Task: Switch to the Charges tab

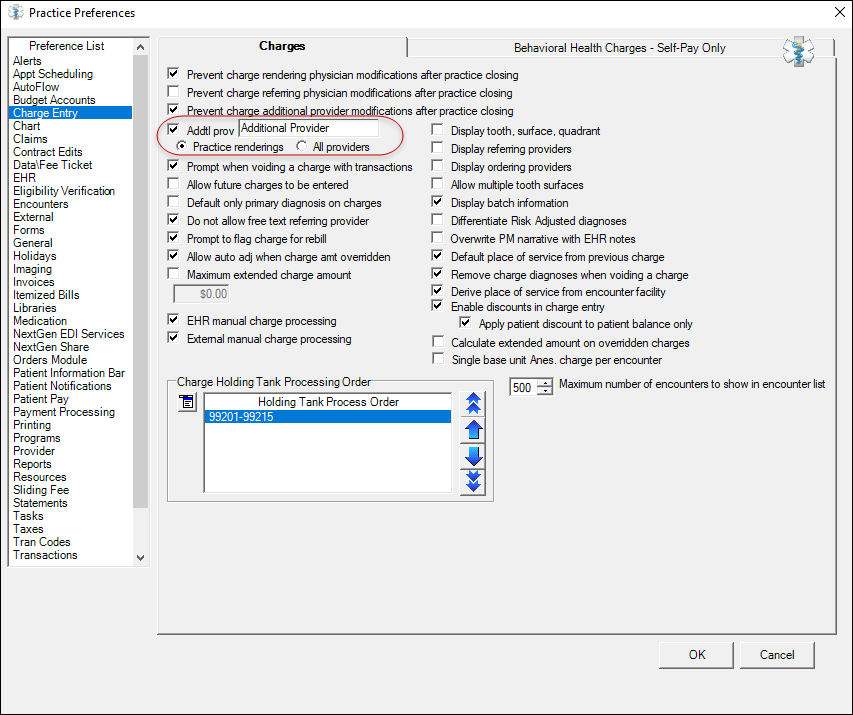Action: [282, 46]
